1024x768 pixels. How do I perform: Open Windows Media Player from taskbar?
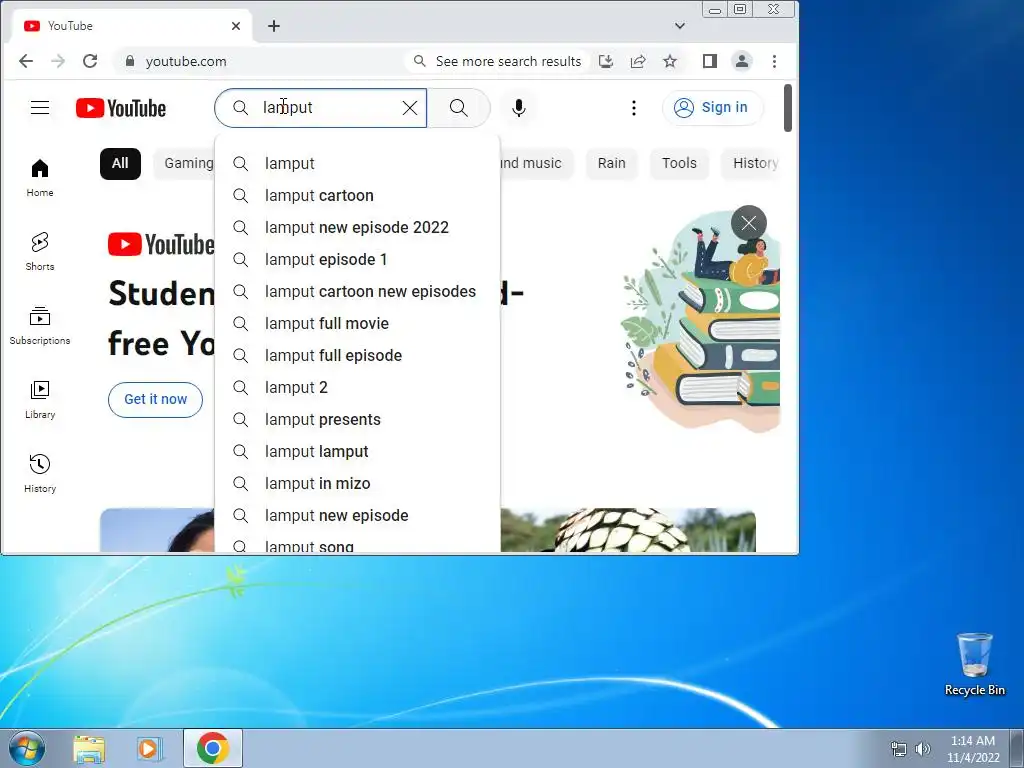click(x=150, y=748)
